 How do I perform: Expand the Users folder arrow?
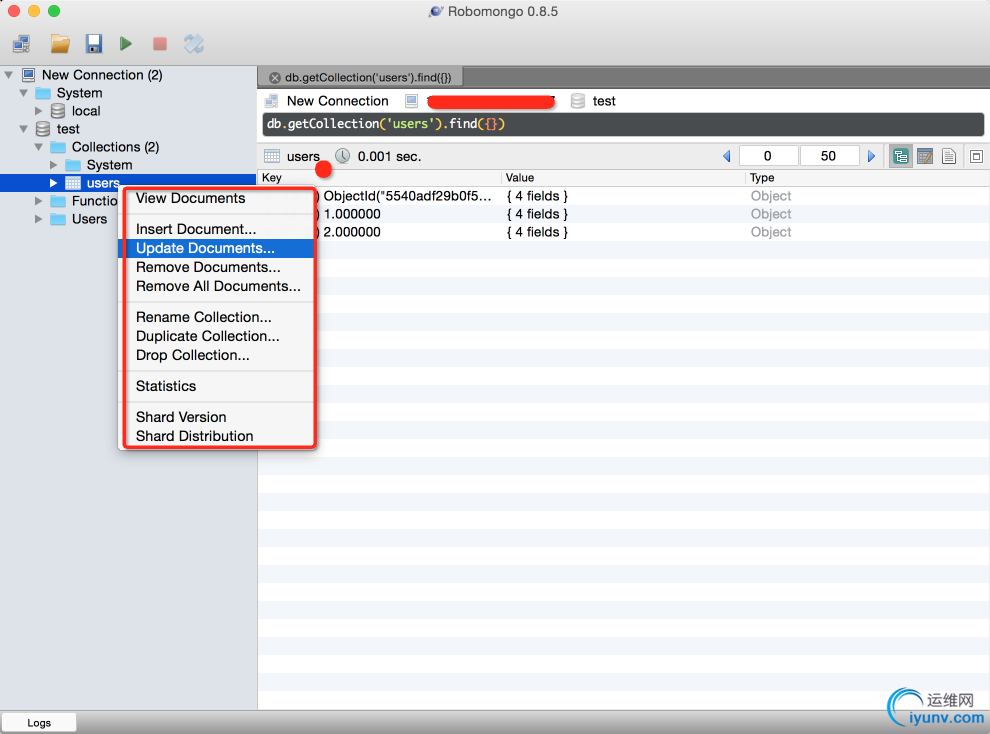coord(39,219)
